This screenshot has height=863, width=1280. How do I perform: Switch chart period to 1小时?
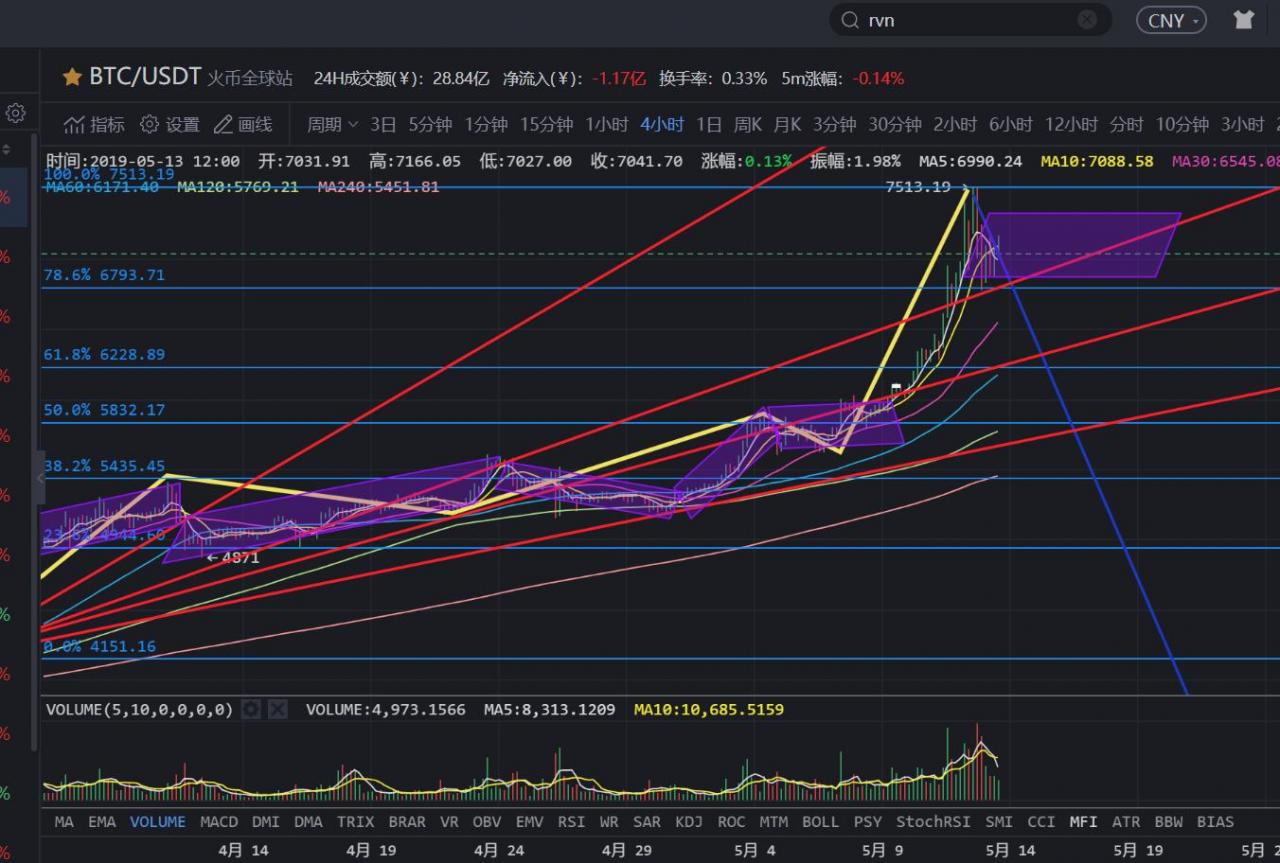pyautogui.click(x=607, y=125)
